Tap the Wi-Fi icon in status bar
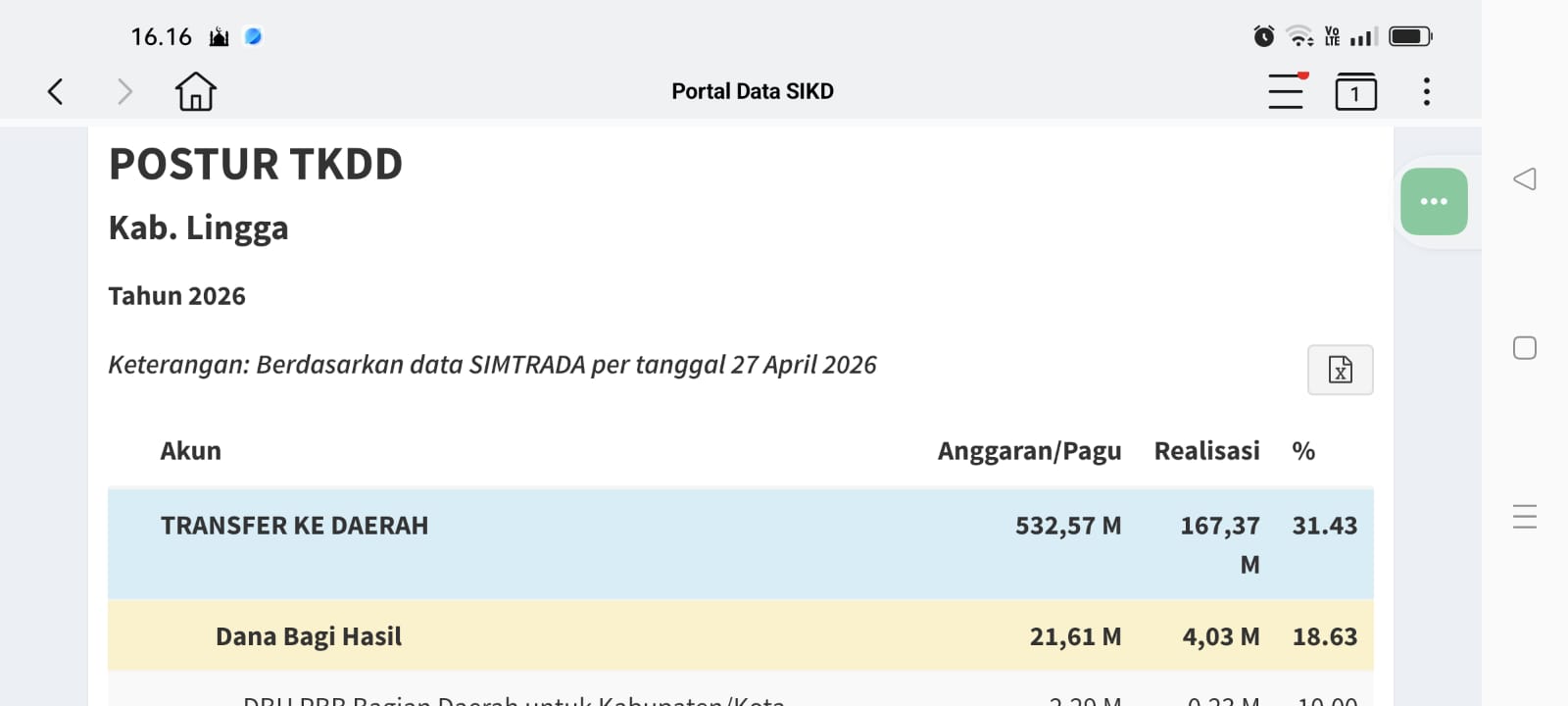This screenshot has width=1568, height=706. pos(1299,37)
